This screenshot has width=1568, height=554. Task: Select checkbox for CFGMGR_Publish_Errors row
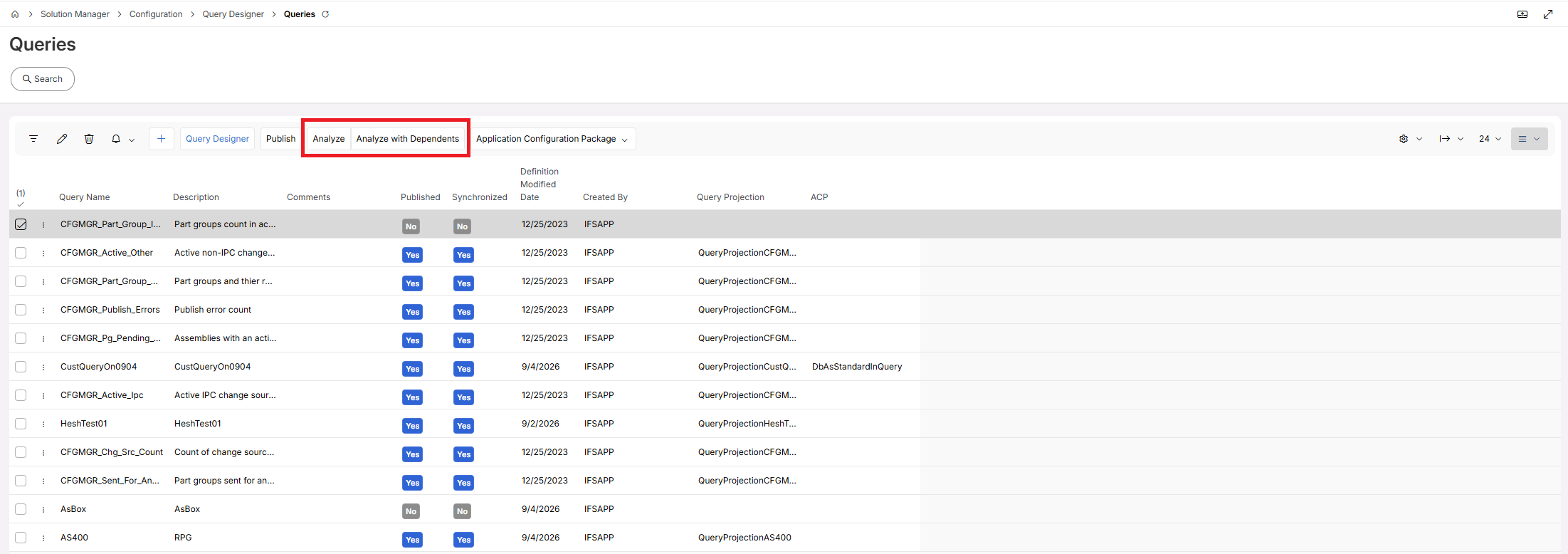(21, 310)
